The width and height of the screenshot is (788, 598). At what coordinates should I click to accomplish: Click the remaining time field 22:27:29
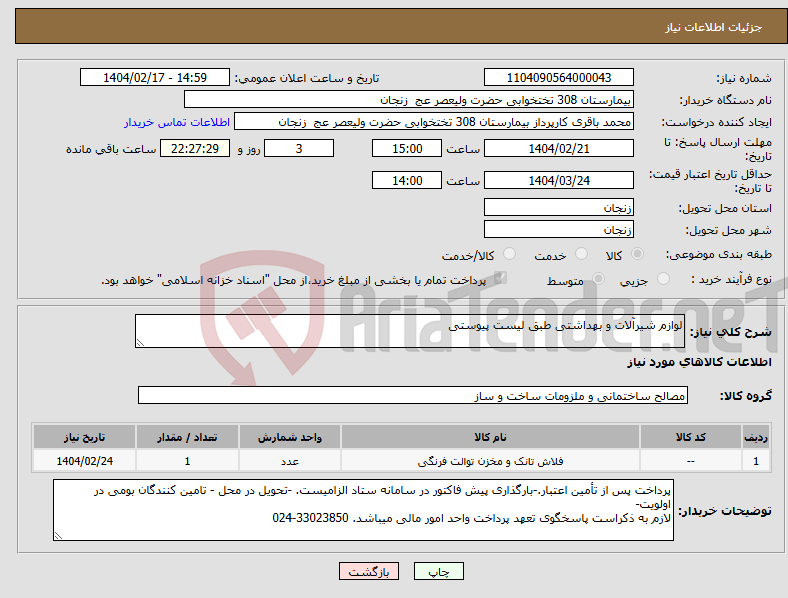195,148
